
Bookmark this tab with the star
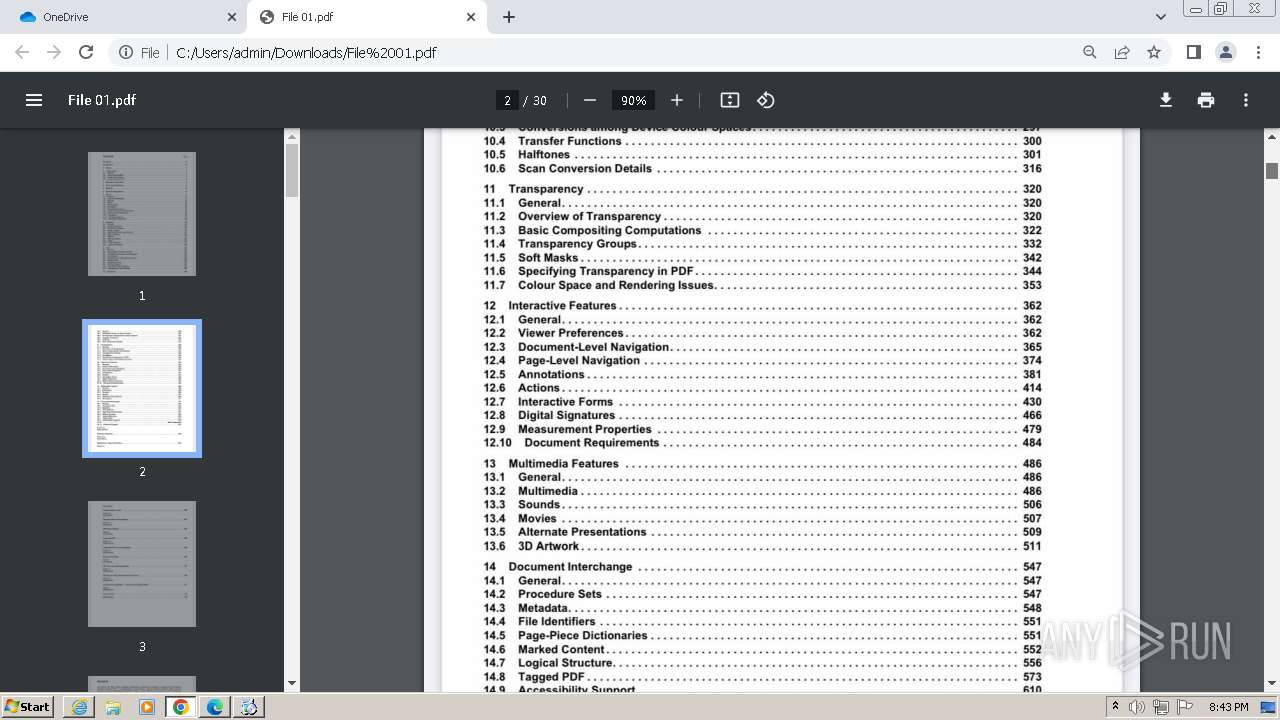(1154, 52)
